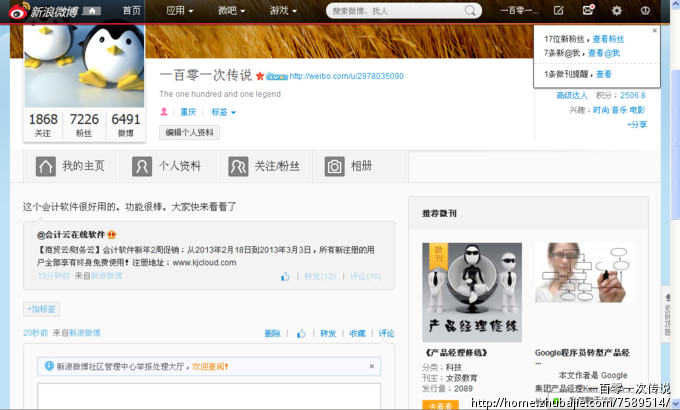This screenshot has width=680, height=410.
Task: Click the info icon in notice bar
Action: tap(49, 366)
